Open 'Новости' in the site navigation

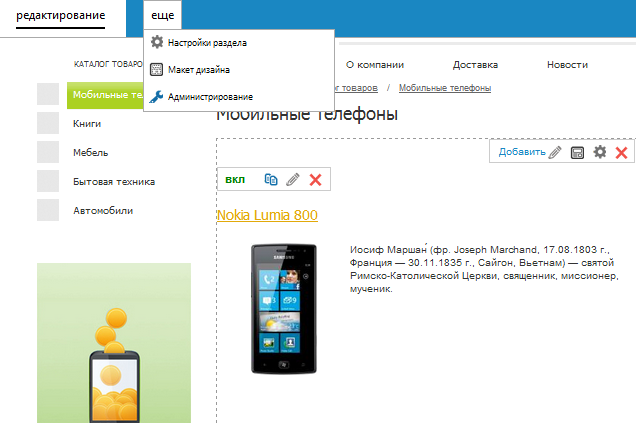click(567, 64)
